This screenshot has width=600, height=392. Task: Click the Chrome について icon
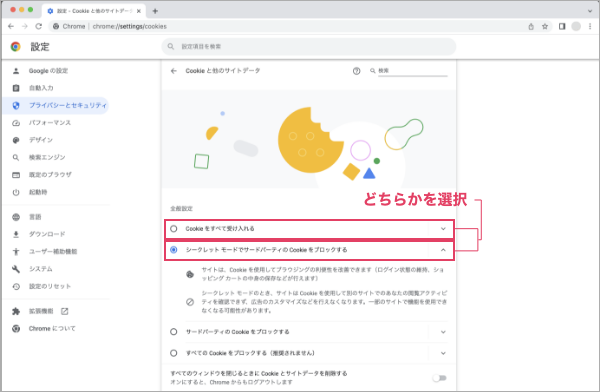[16, 328]
